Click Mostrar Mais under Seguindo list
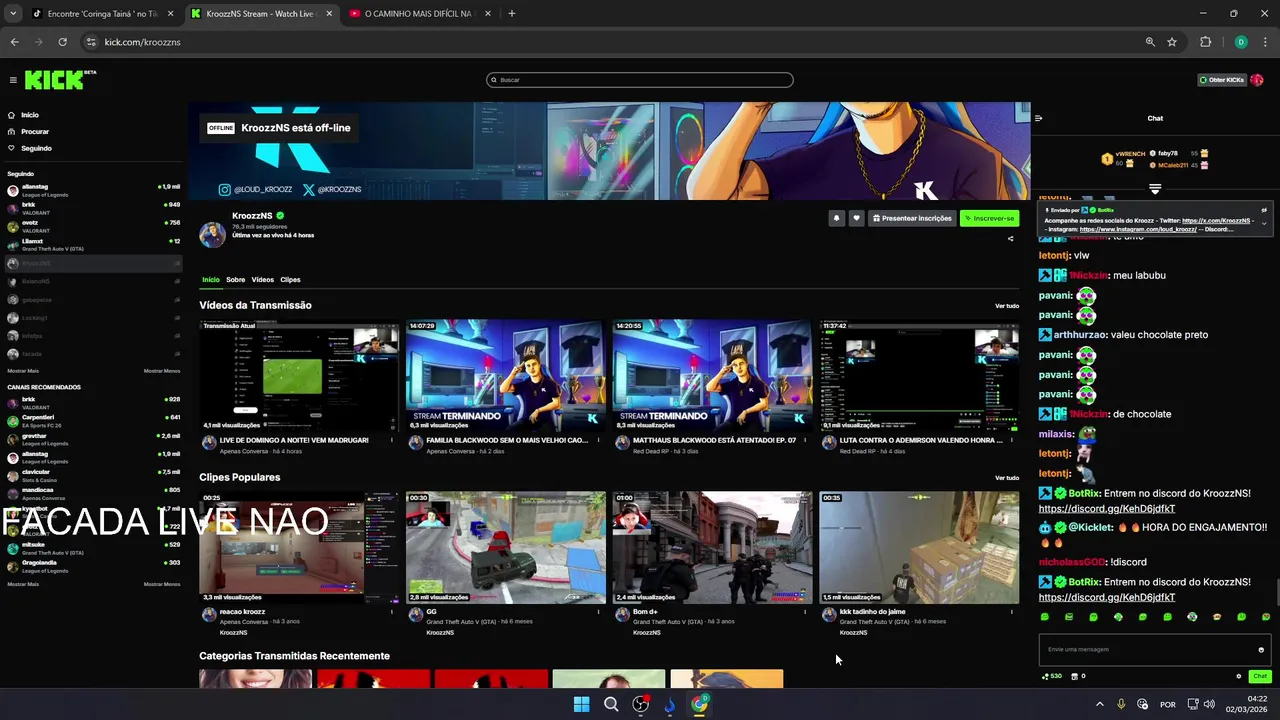1280x720 pixels. click(x=23, y=371)
